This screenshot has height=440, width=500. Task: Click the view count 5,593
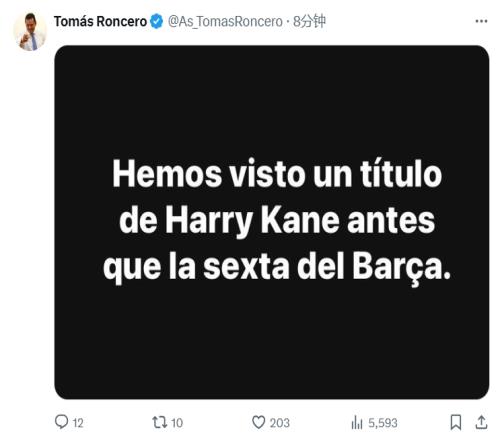click(x=383, y=423)
